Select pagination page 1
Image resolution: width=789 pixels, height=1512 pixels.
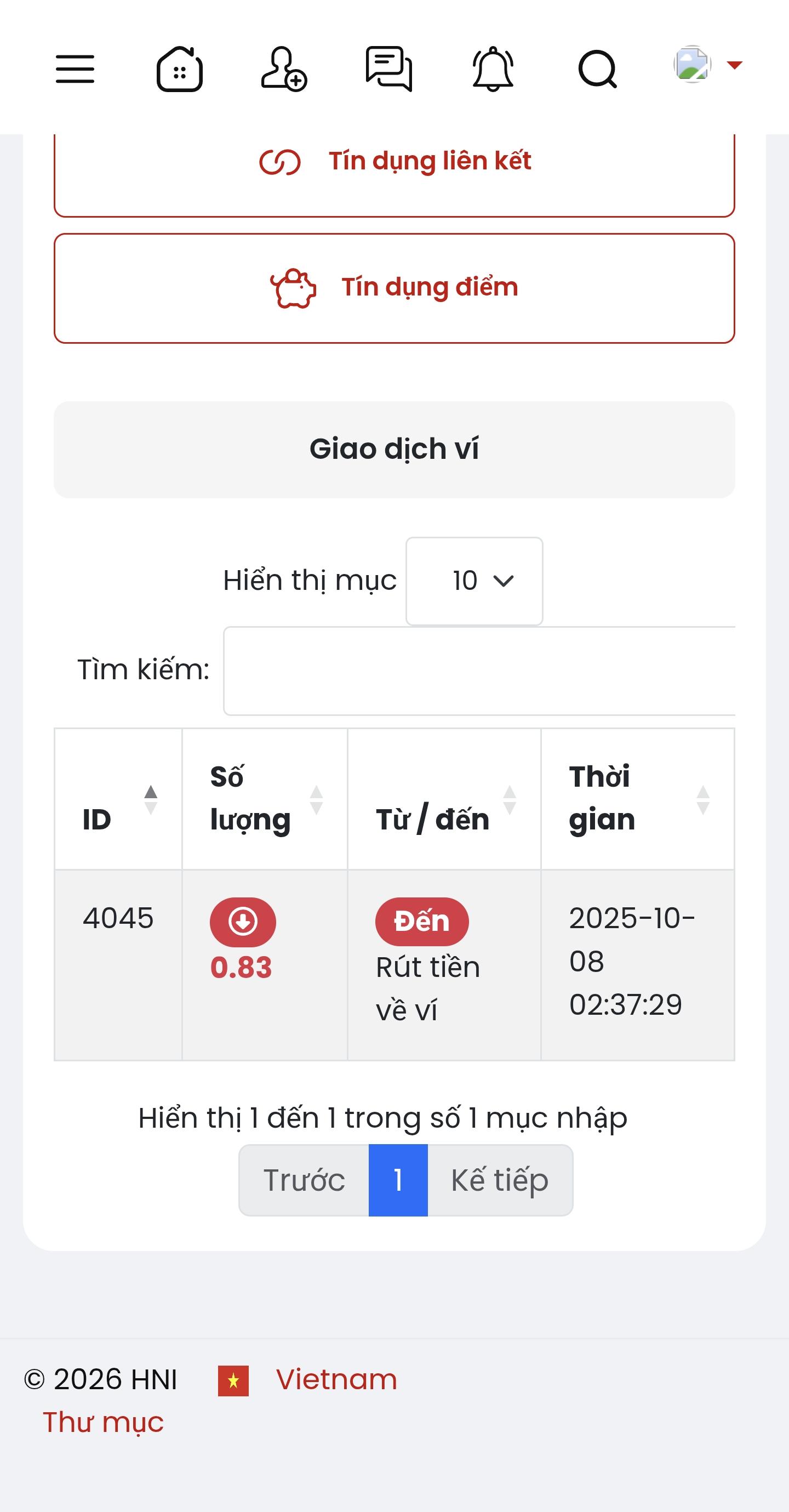tap(398, 1180)
